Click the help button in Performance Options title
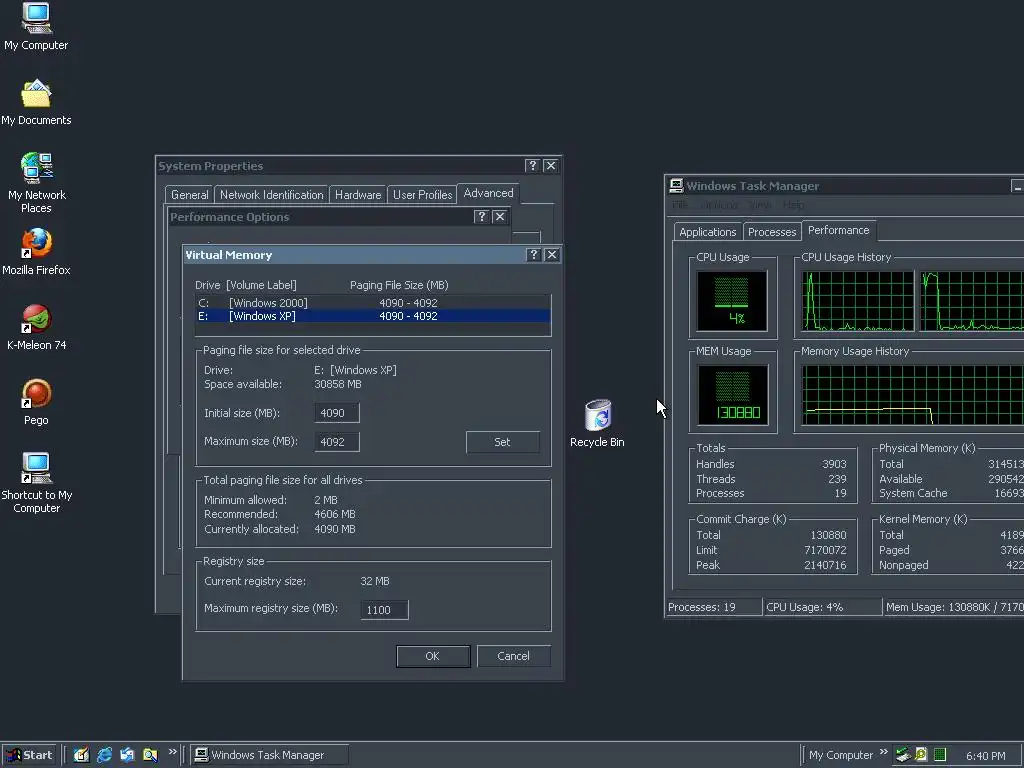The height and width of the screenshot is (768, 1024). 481,217
